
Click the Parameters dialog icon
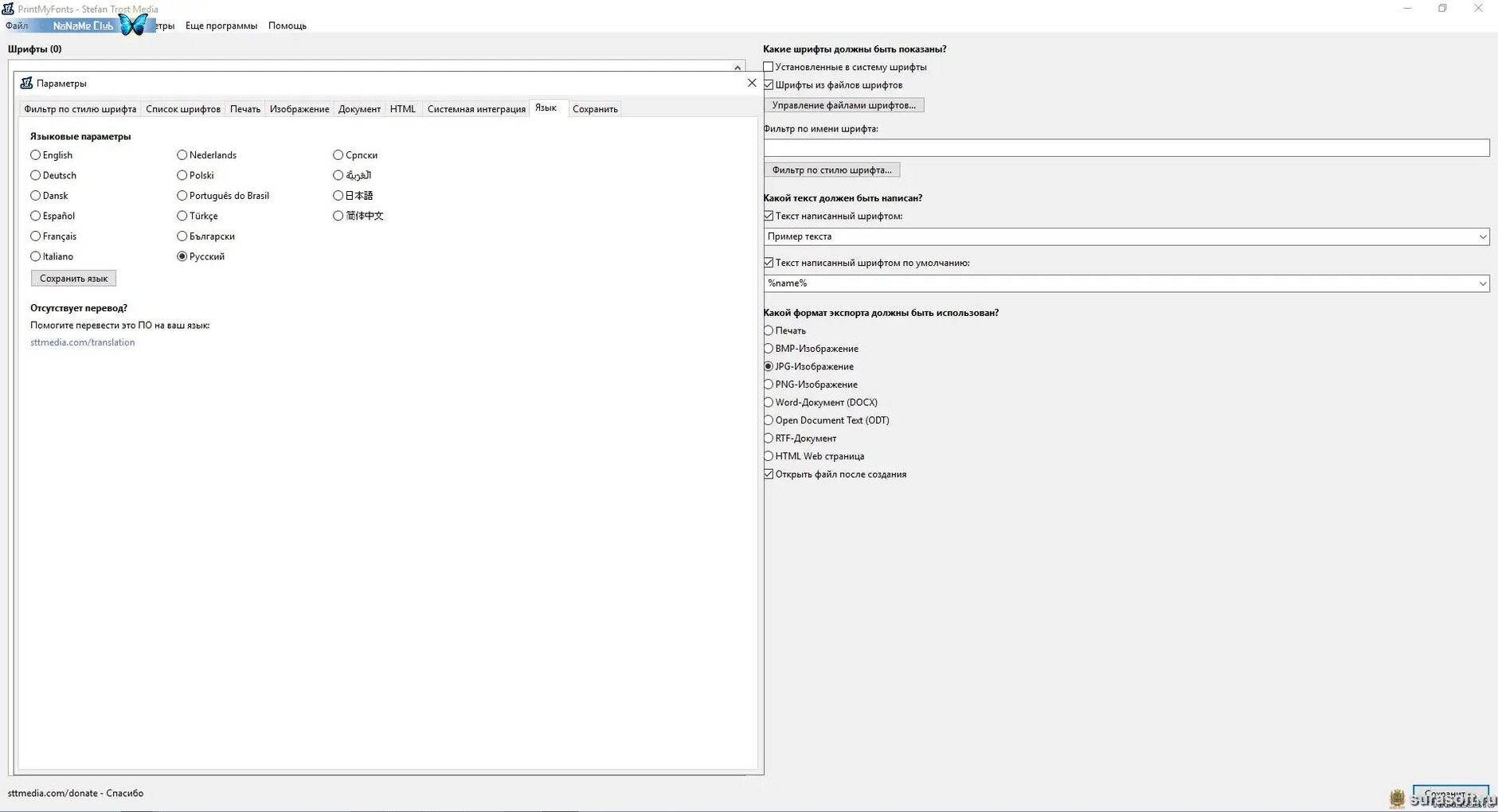26,83
